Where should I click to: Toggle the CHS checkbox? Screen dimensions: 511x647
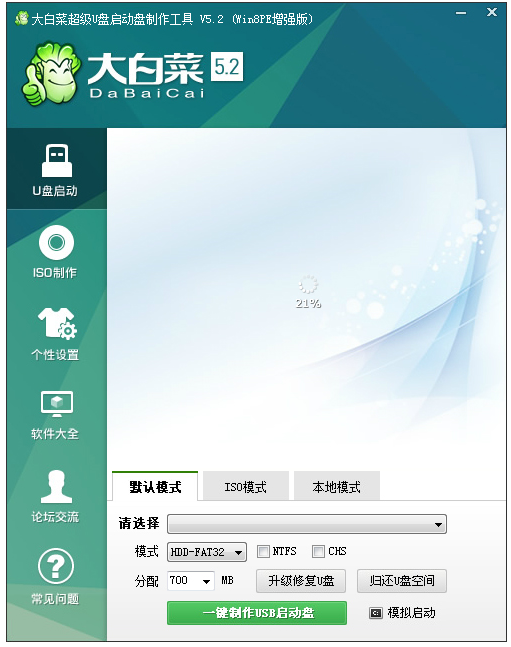(318, 552)
